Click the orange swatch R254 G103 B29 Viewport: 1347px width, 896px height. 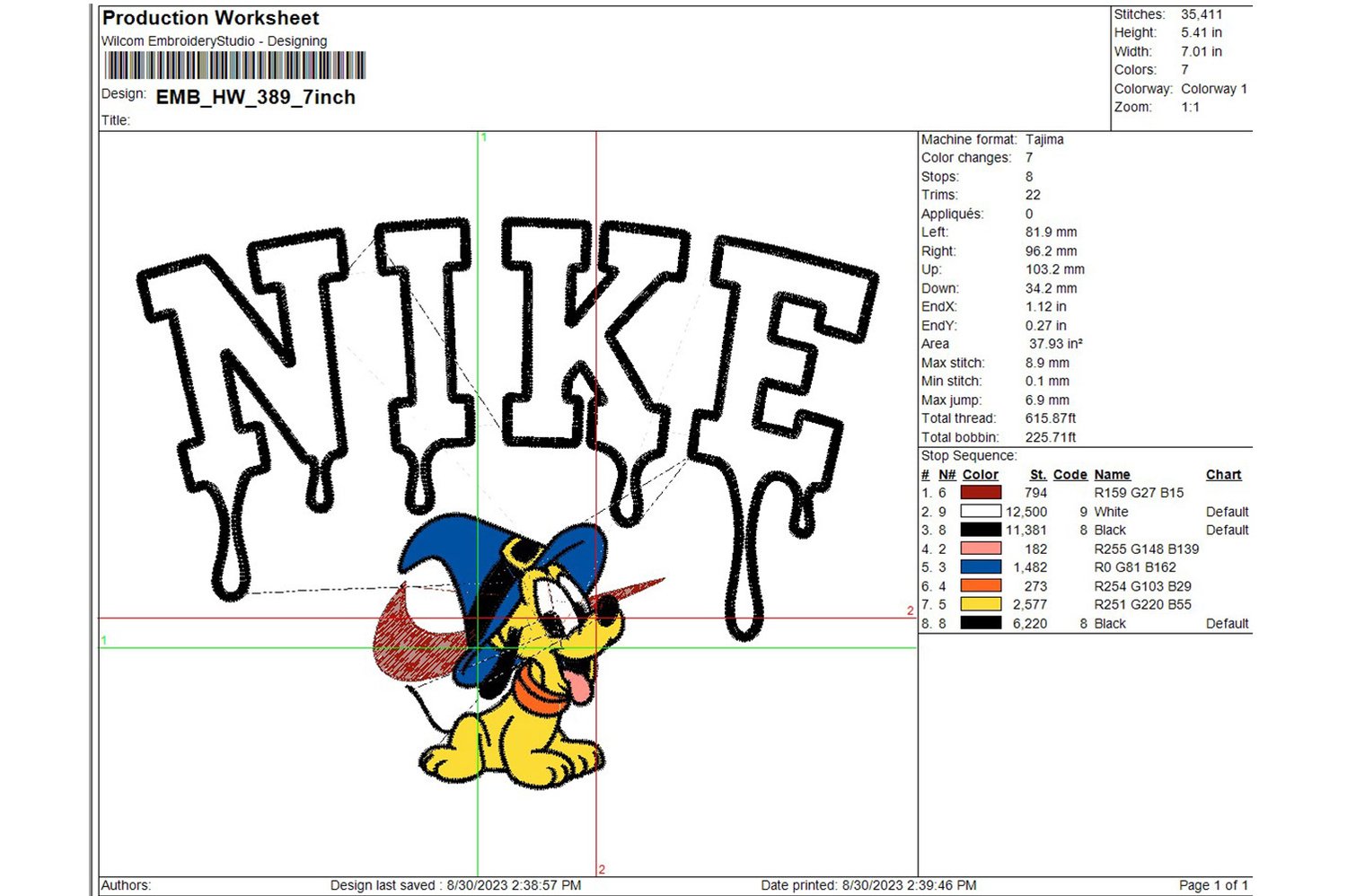[981, 586]
